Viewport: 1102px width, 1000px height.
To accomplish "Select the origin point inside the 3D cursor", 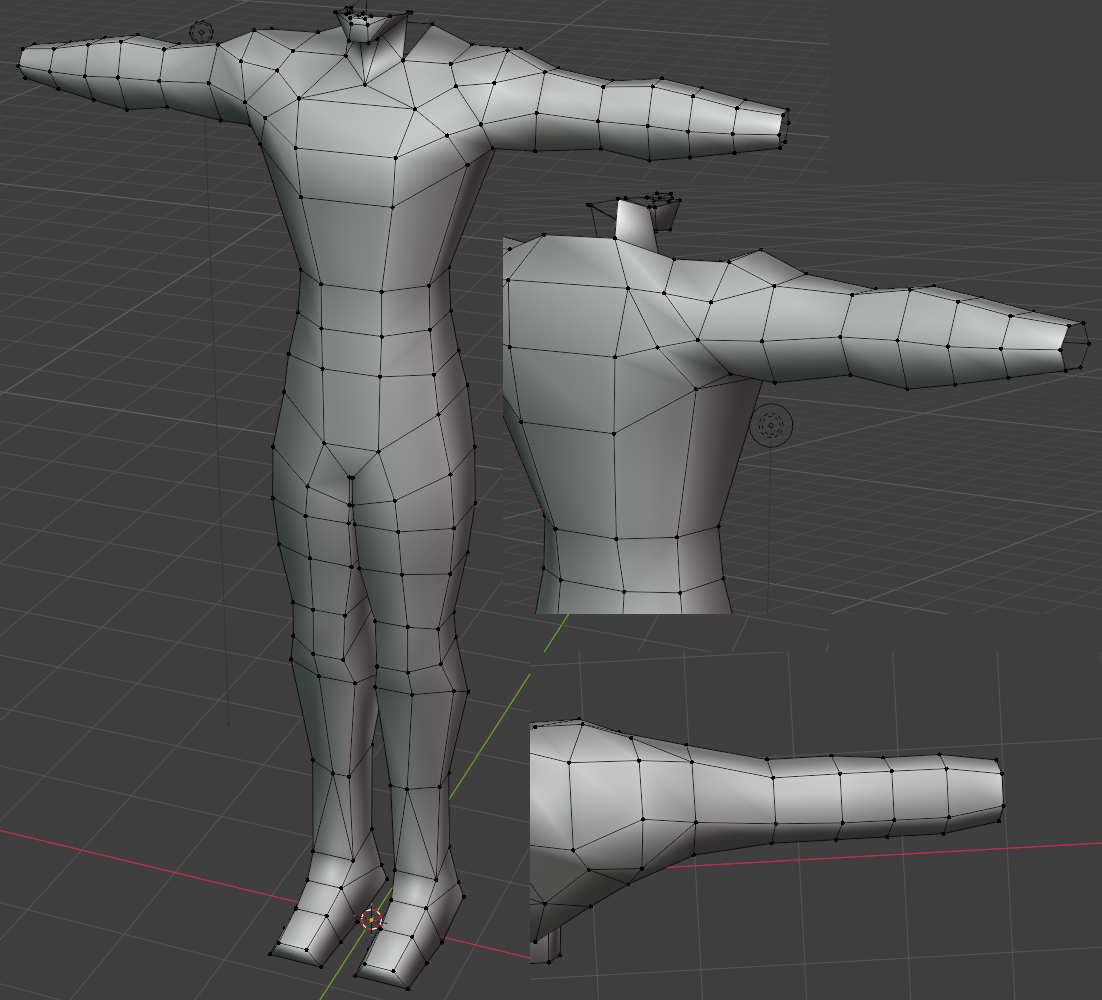I will pyautogui.click(x=371, y=919).
